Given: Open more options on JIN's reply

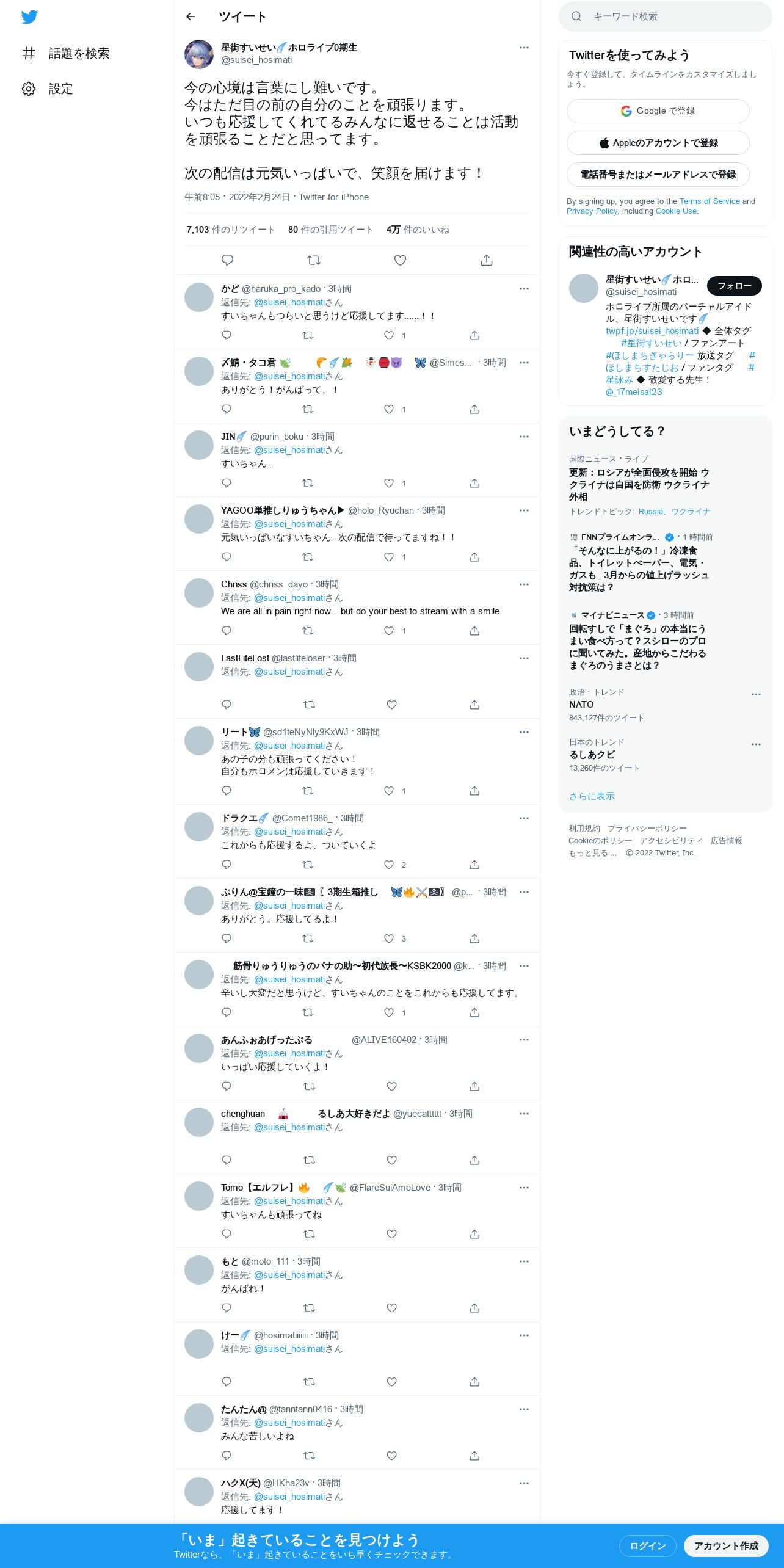Looking at the screenshot, I should click(x=524, y=437).
